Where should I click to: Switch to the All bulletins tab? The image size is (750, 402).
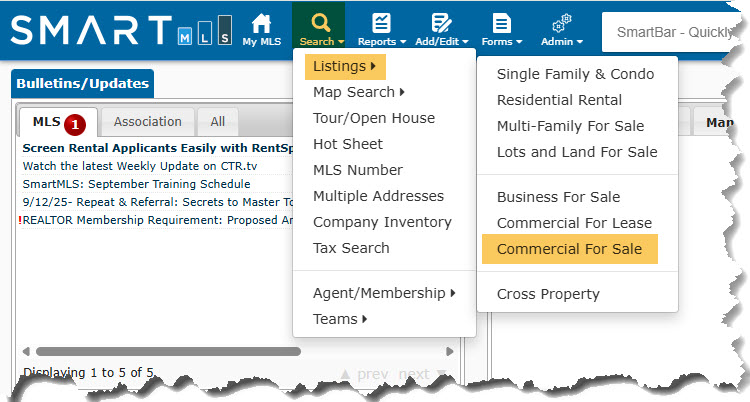[218, 122]
